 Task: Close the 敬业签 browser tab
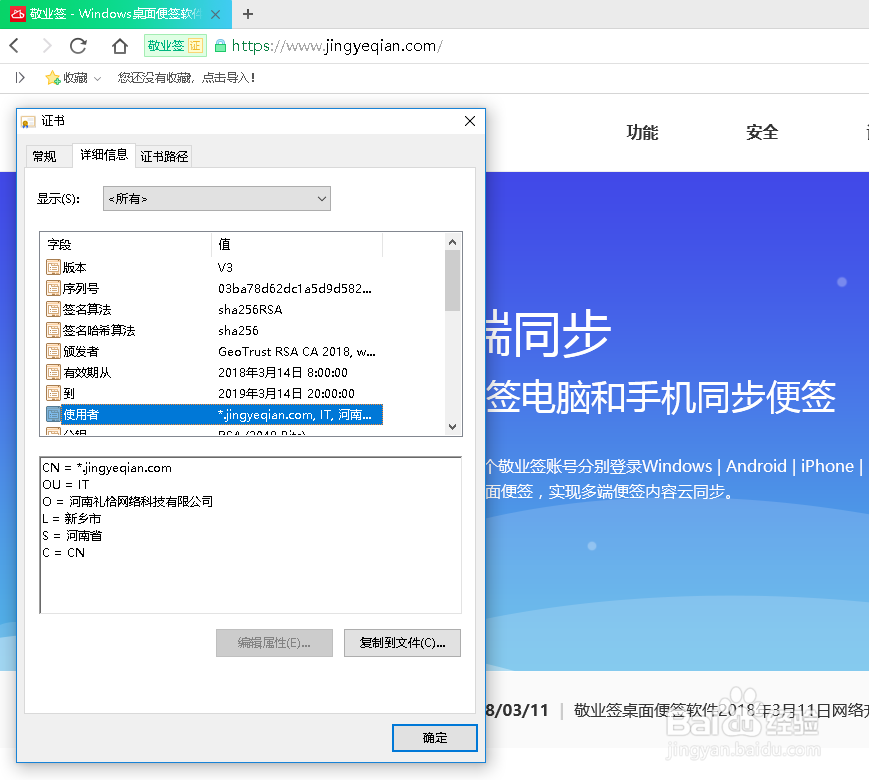(216, 14)
